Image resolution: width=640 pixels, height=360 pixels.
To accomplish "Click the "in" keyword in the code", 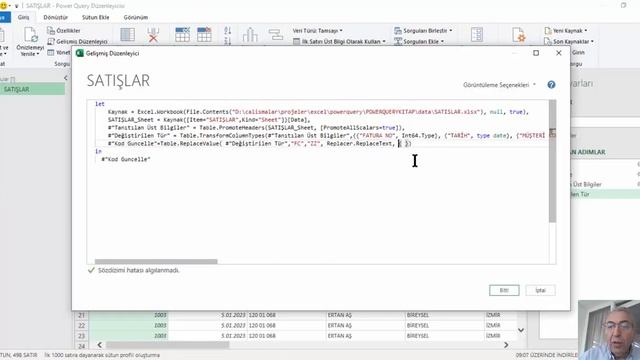I will (x=98, y=151).
